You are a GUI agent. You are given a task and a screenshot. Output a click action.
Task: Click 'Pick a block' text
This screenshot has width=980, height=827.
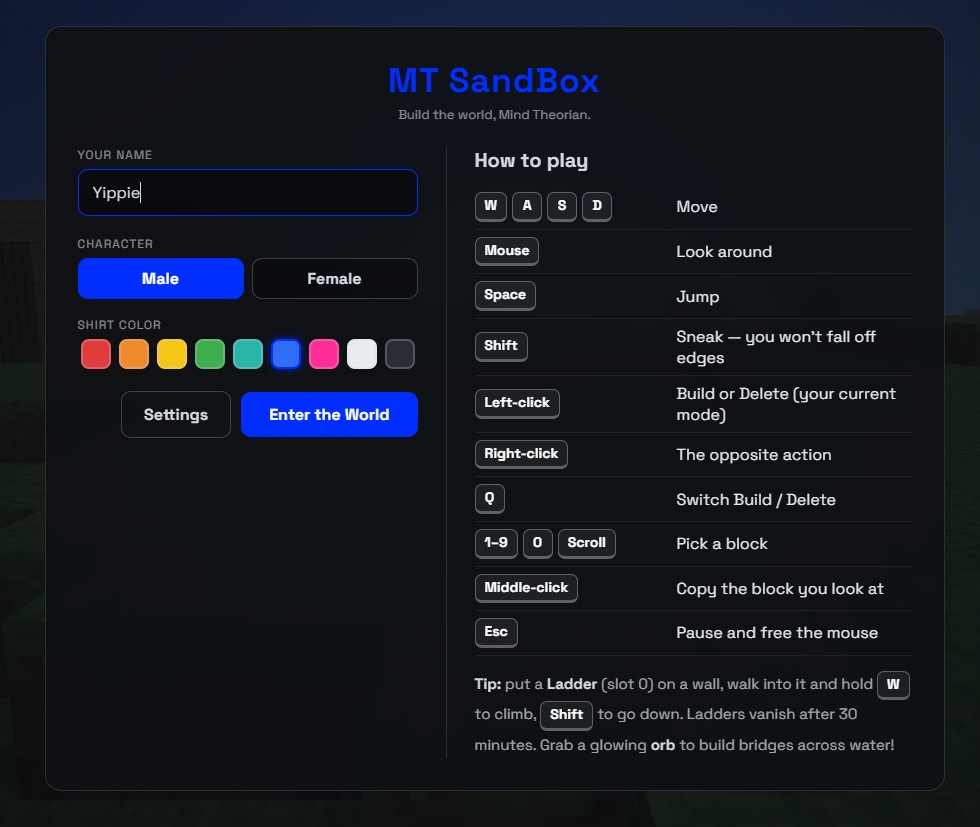[x=722, y=544]
